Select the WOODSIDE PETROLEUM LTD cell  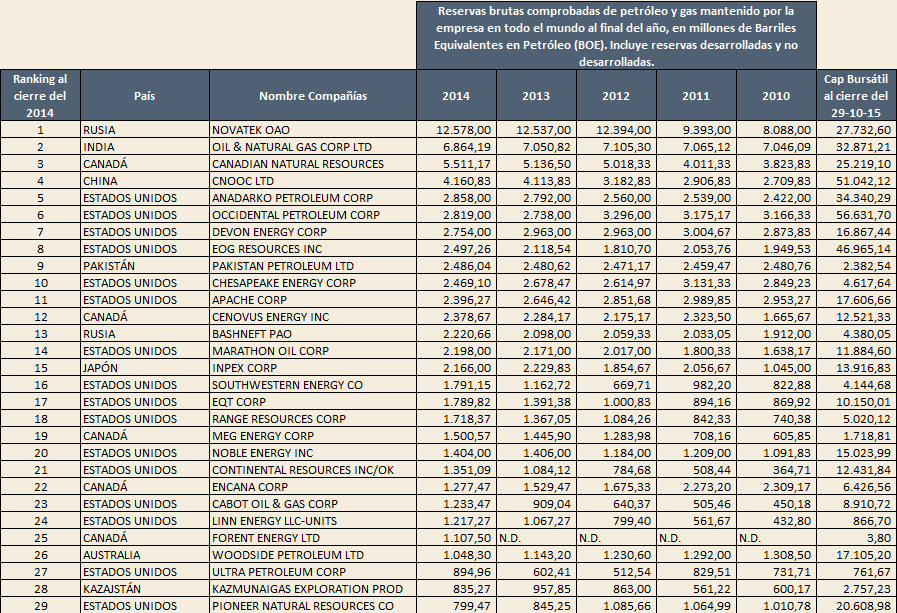coord(313,555)
